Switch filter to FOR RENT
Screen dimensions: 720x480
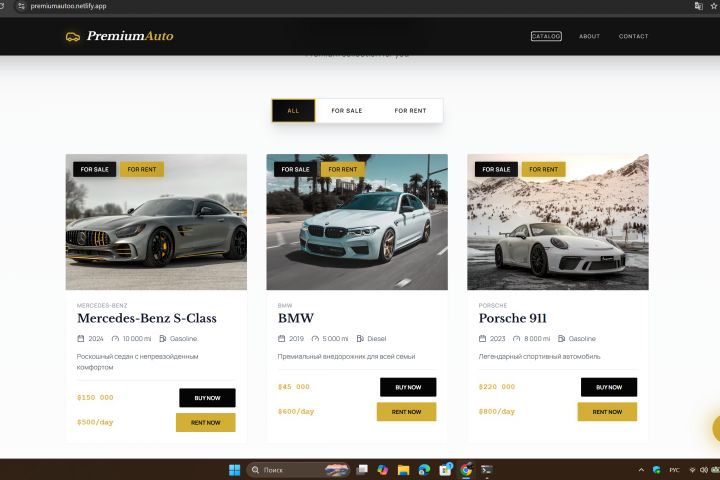411,111
